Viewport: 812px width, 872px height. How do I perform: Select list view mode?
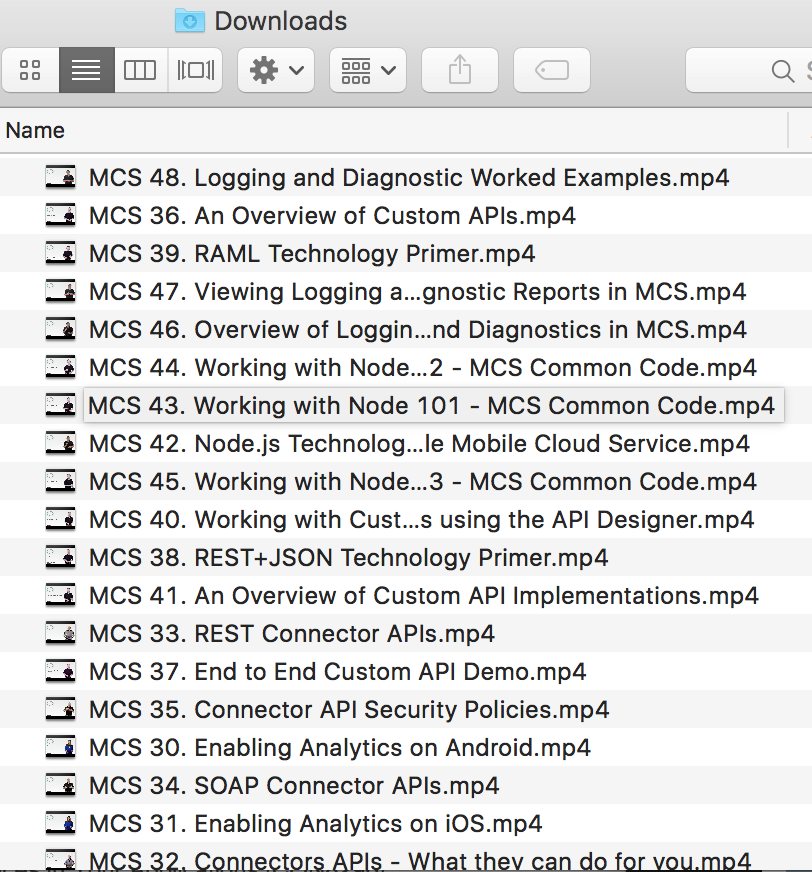coord(86,70)
